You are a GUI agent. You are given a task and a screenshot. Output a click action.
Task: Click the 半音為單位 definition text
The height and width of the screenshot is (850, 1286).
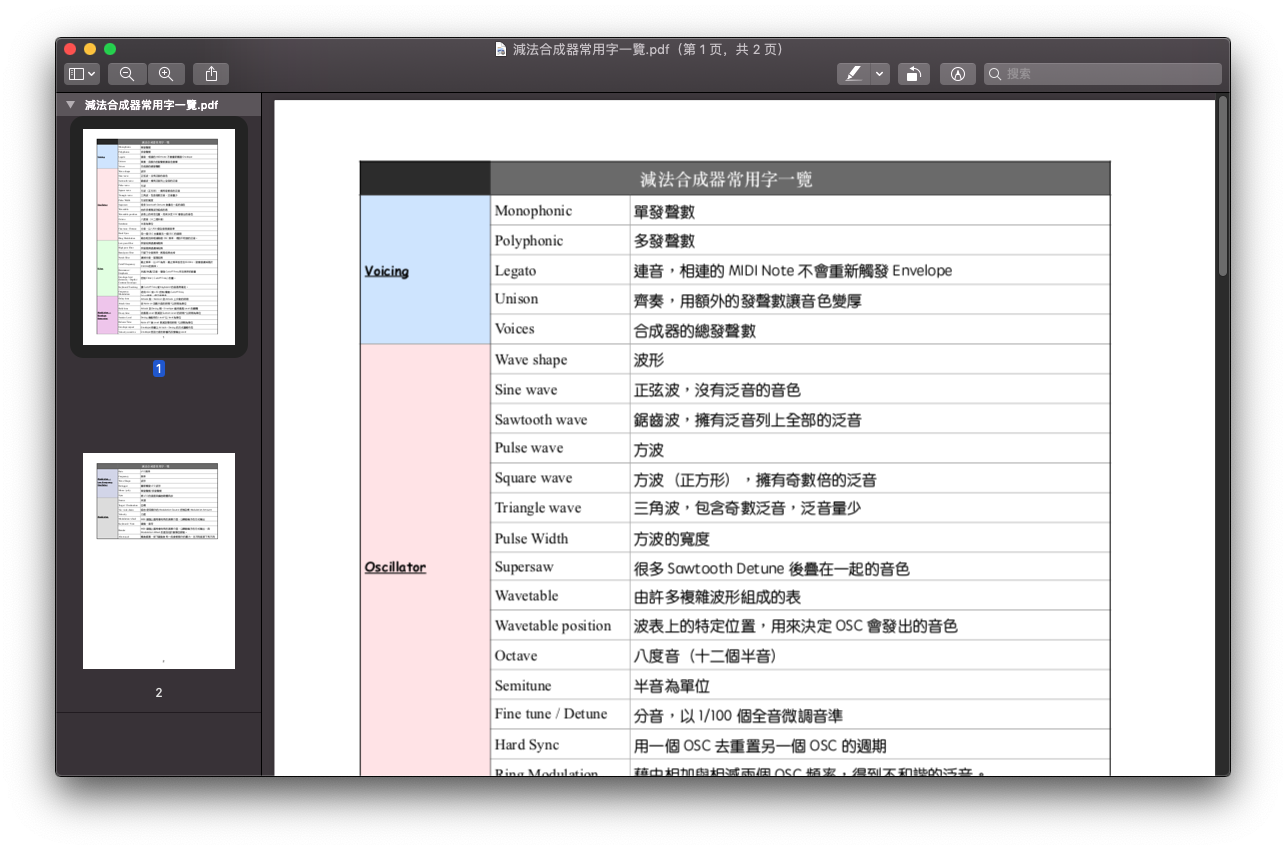pyautogui.click(x=671, y=686)
